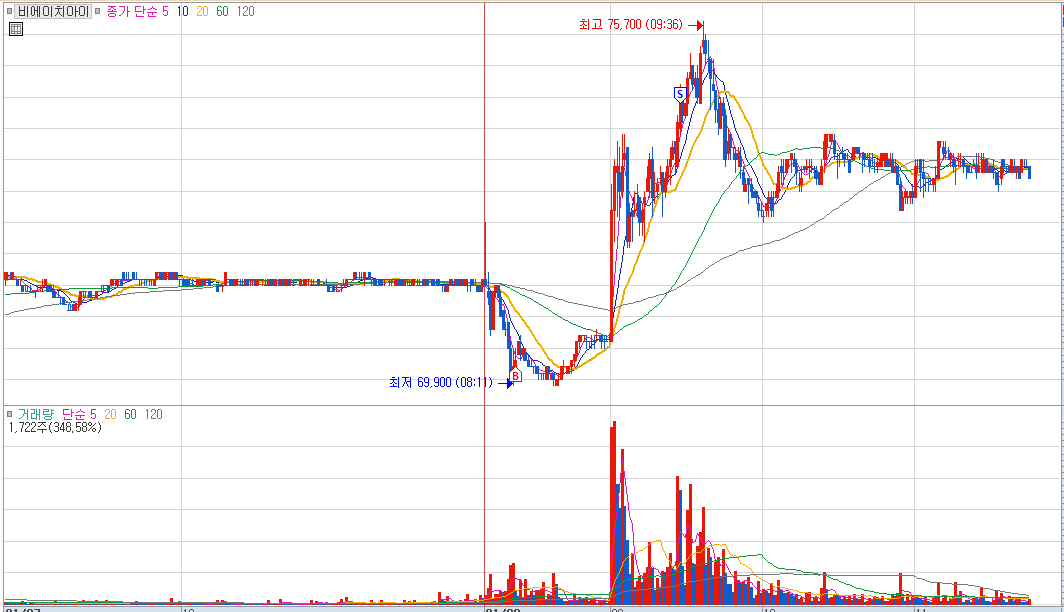Click the 최고 75,700 (09:36) high label

pos(630,24)
